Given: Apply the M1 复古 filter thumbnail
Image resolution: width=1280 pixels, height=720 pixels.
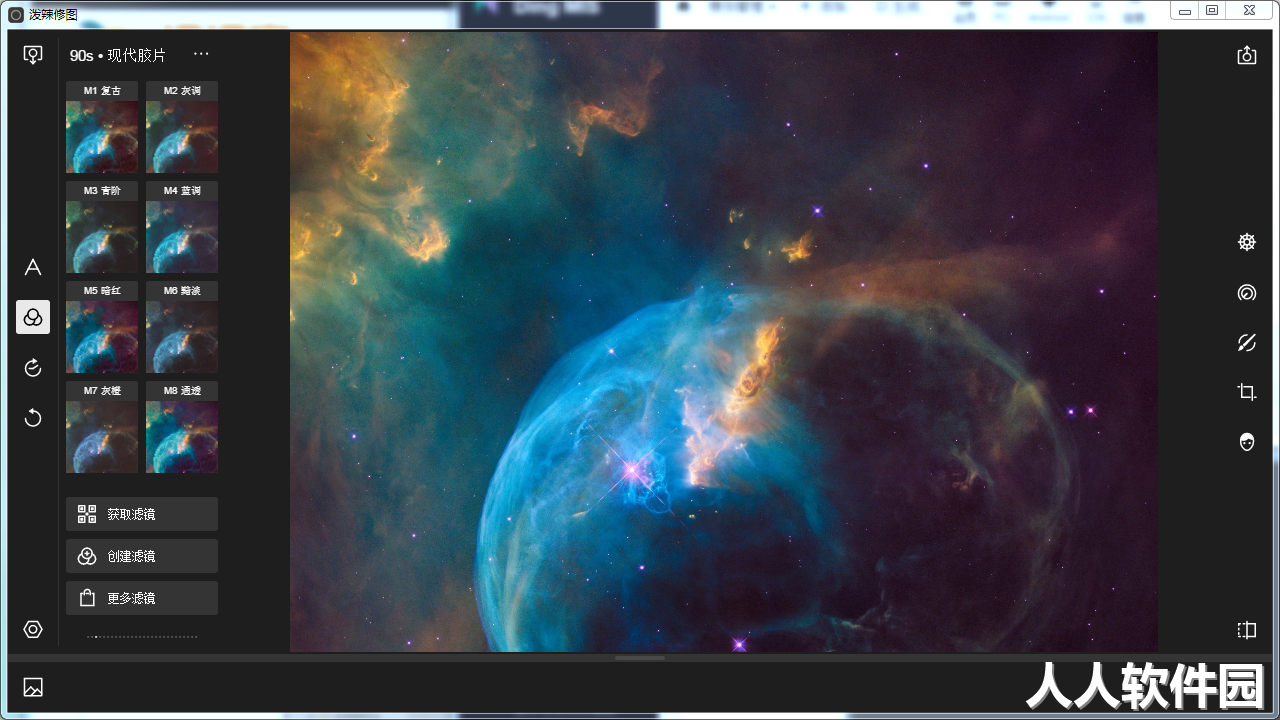Looking at the screenshot, I should pyautogui.click(x=102, y=127).
